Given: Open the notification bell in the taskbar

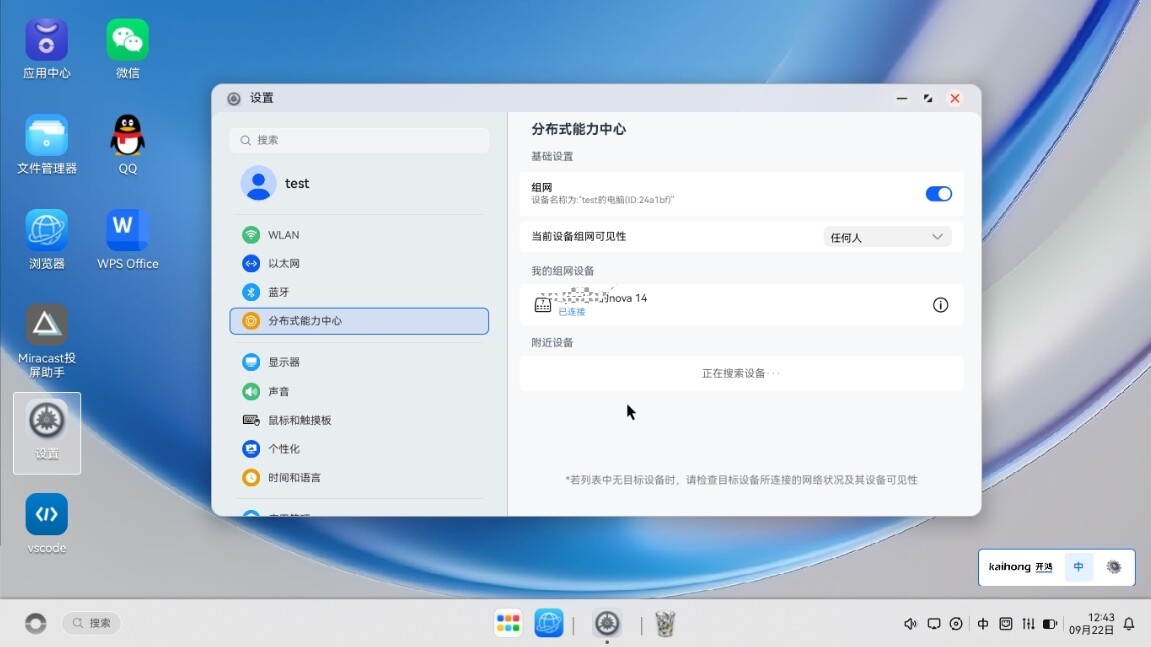Looking at the screenshot, I should (x=1129, y=623).
